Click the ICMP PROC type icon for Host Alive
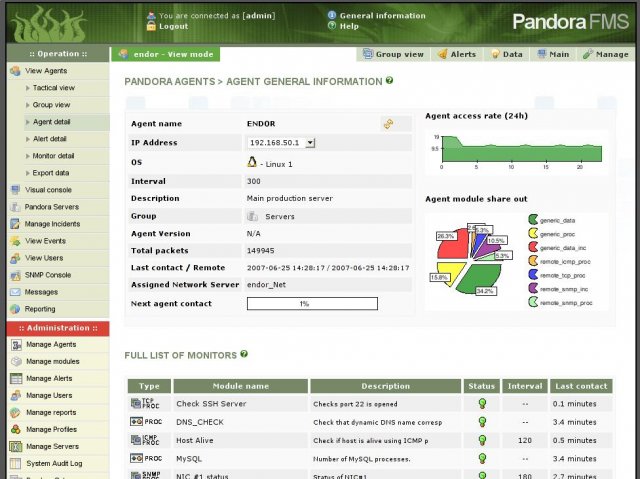This screenshot has height=479, width=640. pyautogui.click(x=145, y=440)
